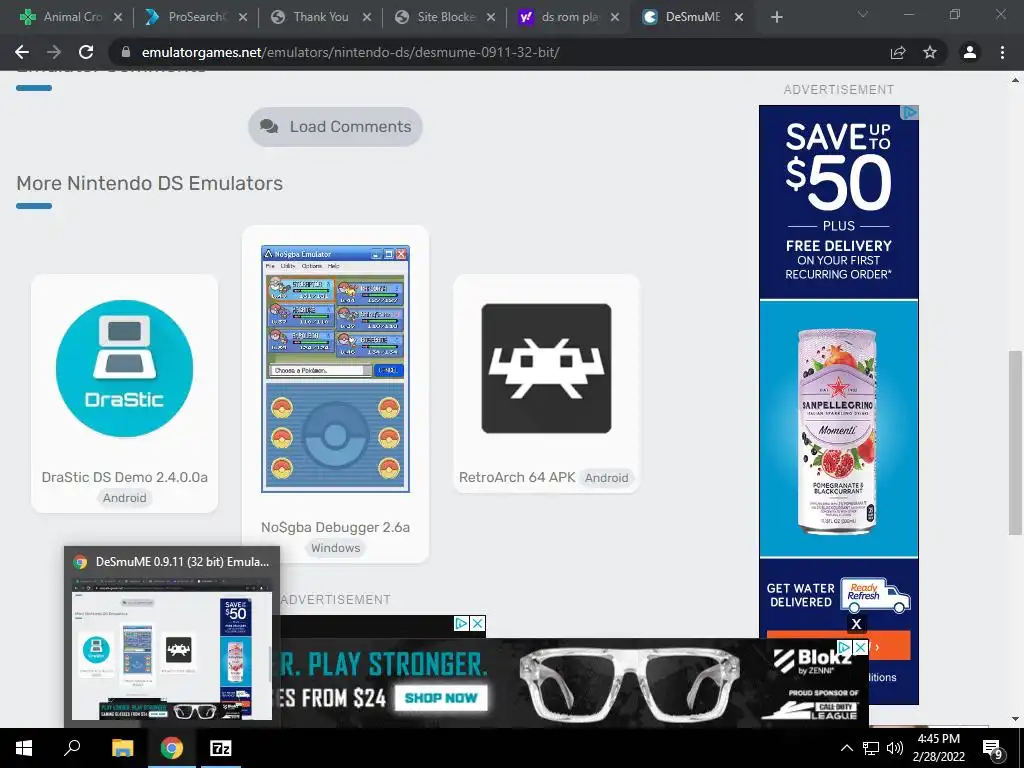The height and width of the screenshot is (768, 1024).
Task: Open No$gba emulator screenshot image
Action: pos(335,369)
